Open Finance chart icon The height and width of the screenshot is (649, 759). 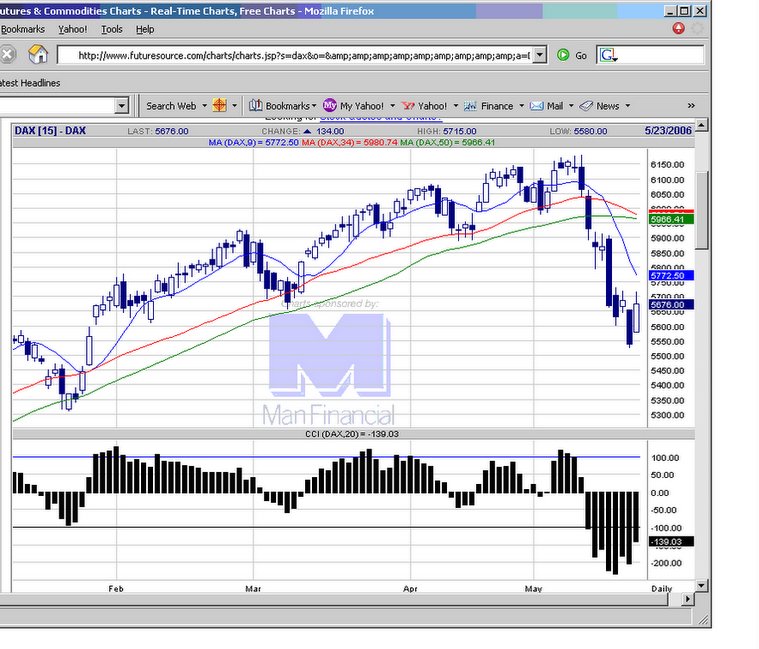(470, 106)
